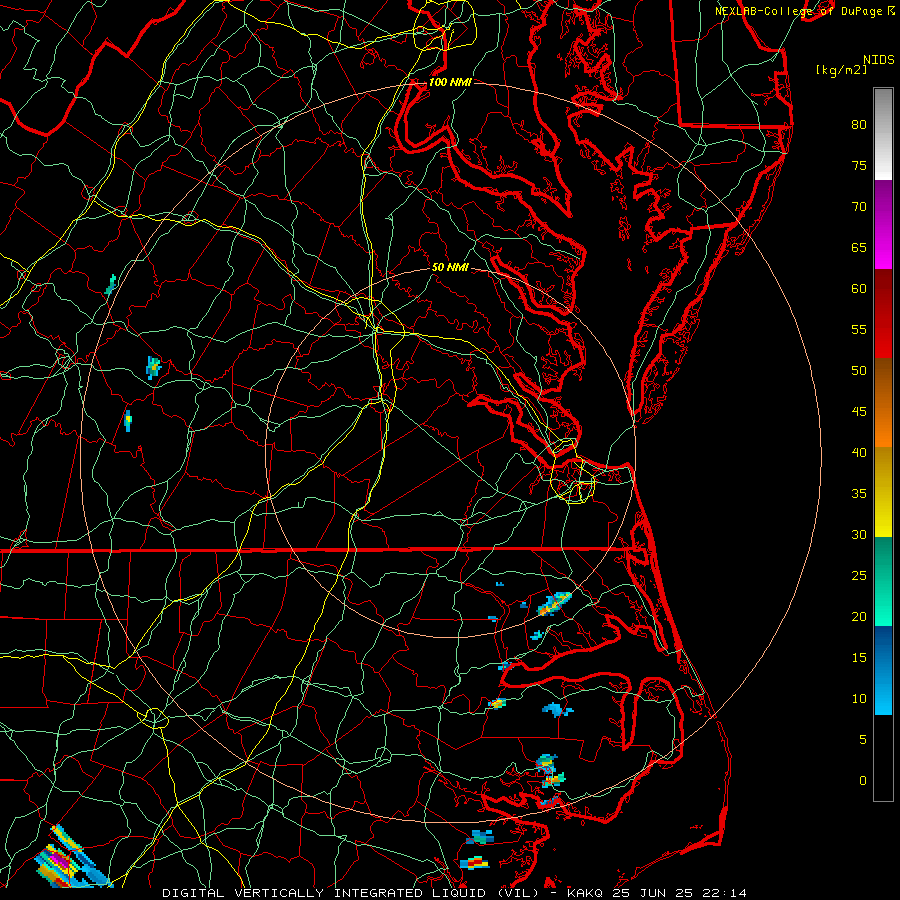The height and width of the screenshot is (900, 900).
Task: Click the magenta-core storm echo in the lower-left corner
Action: click(x=62, y=861)
